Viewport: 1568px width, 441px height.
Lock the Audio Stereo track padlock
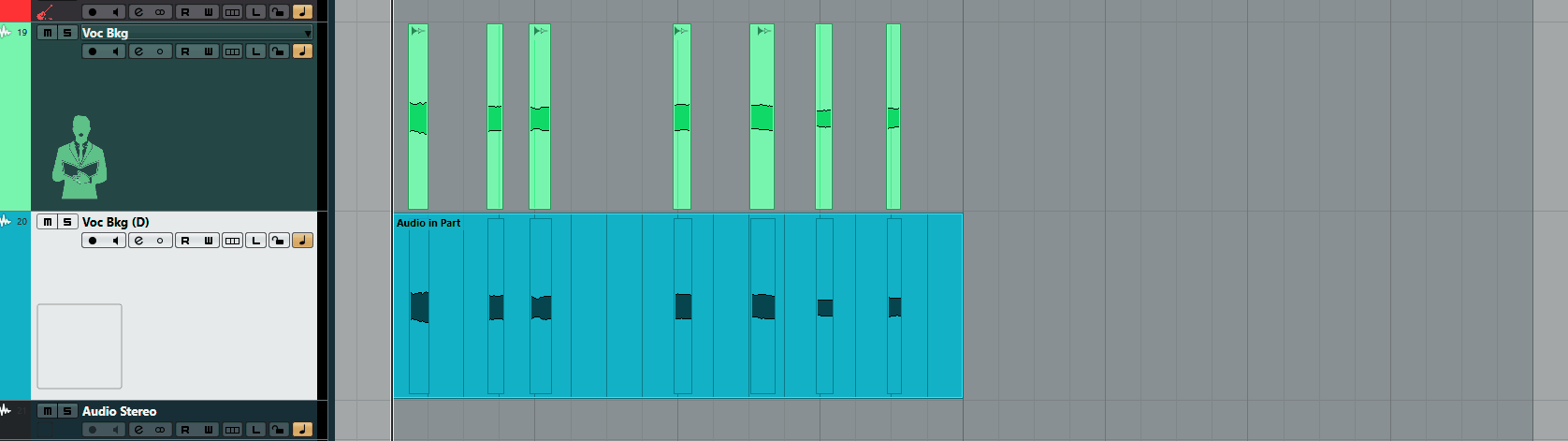point(279,430)
